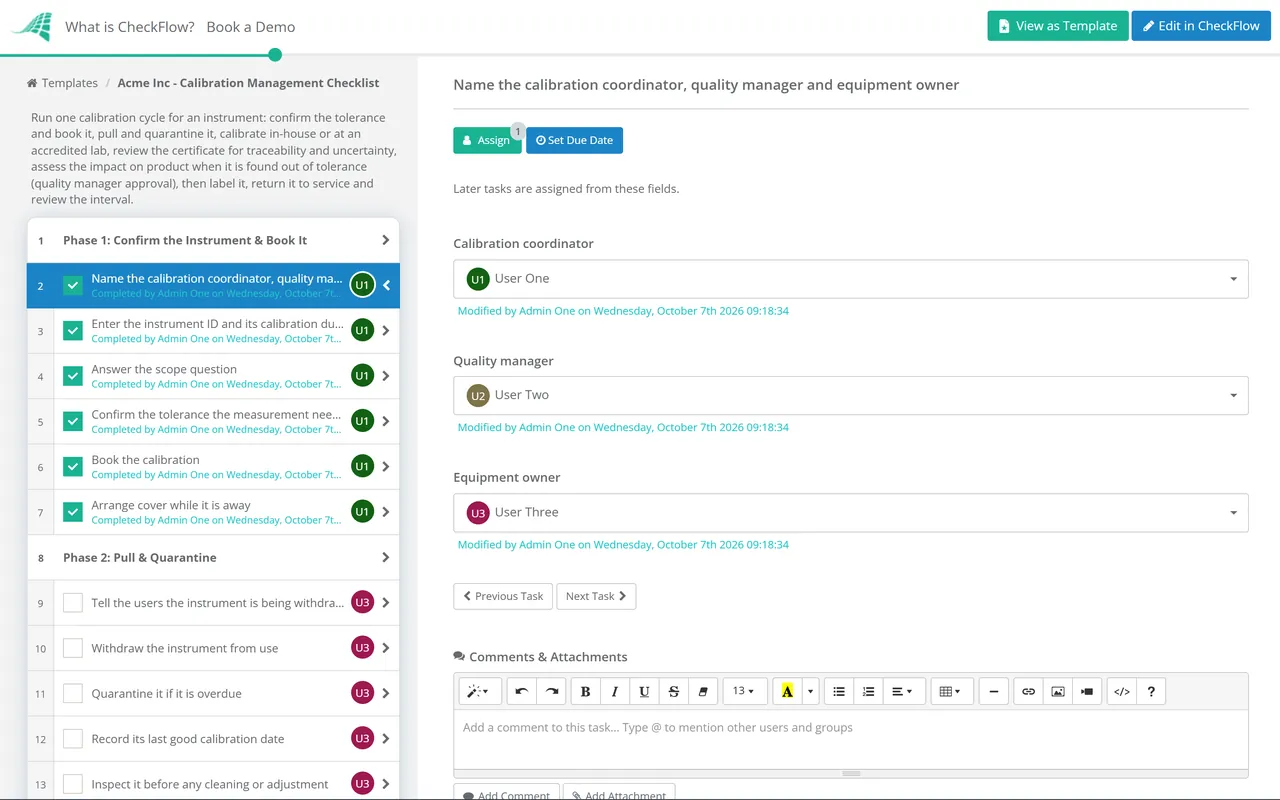Click the 'Set Due Date' button
Viewport: 1280px width, 800px height.
pos(574,141)
